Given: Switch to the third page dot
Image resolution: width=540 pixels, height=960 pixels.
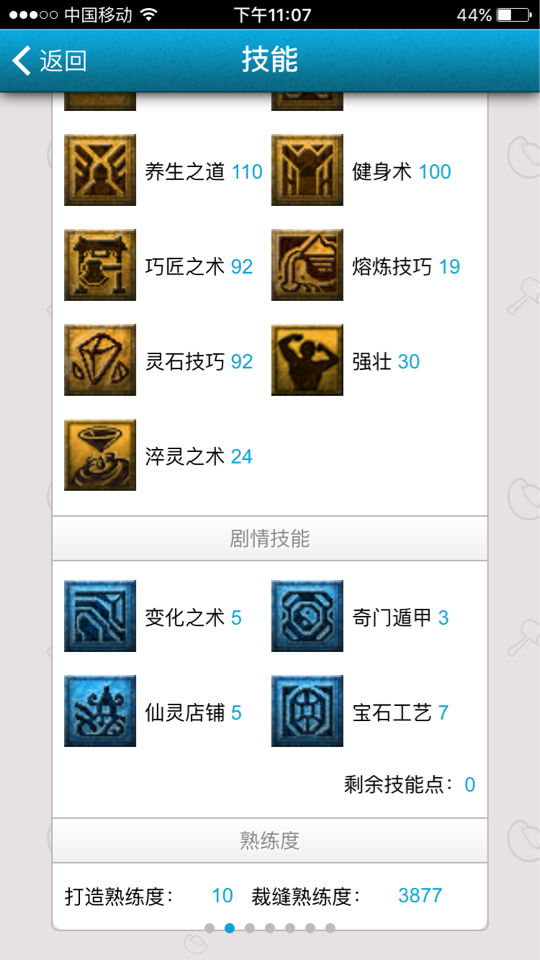Looking at the screenshot, I should pyautogui.click(x=250, y=928).
